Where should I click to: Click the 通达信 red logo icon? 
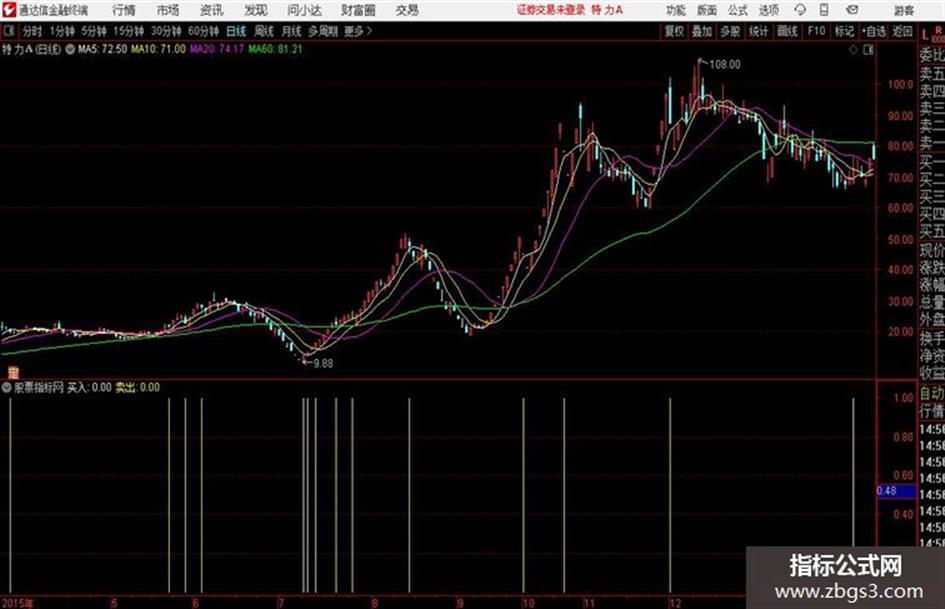pyautogui.click(x=9, y=10)
